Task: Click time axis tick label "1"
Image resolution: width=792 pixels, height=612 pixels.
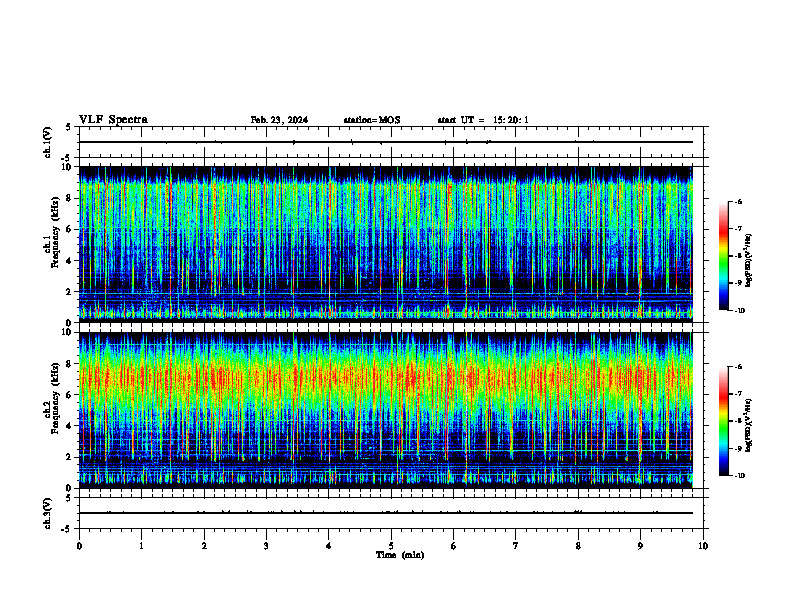Action: [x=141, y=546]
